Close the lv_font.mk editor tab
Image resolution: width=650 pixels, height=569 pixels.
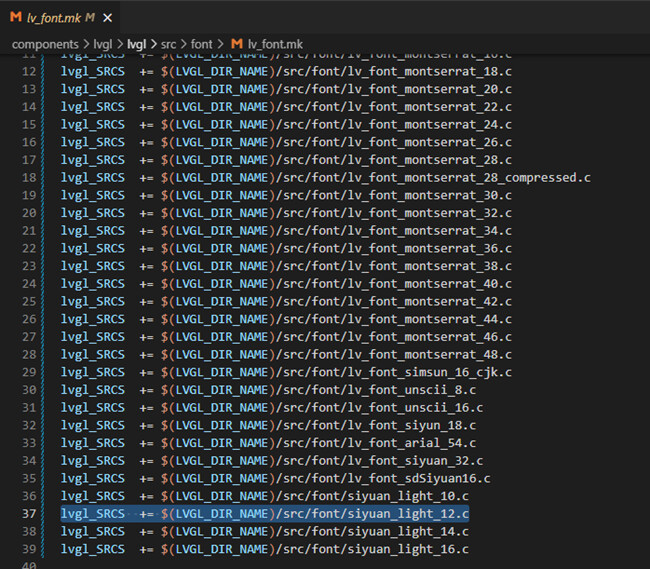[107, 18]
